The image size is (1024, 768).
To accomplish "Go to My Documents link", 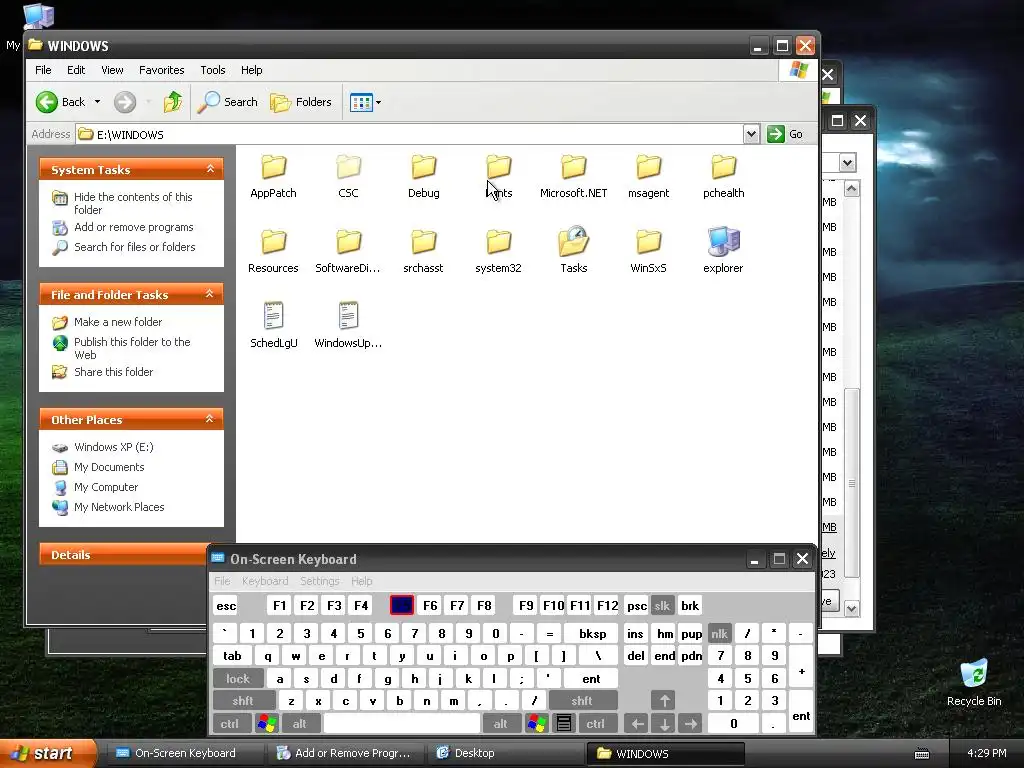I will pos(109,467).
